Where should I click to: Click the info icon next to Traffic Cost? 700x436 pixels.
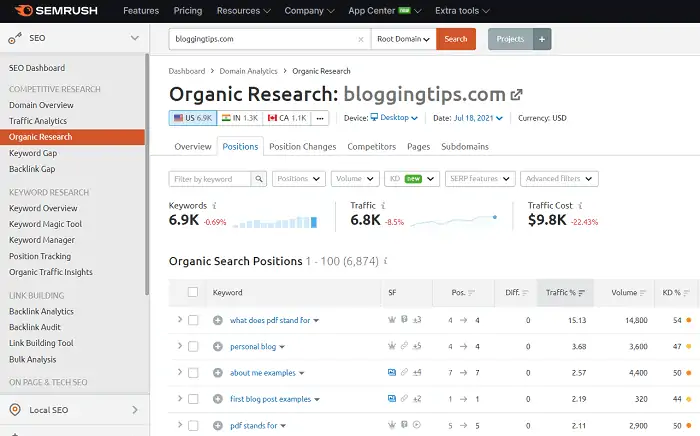[x=580, y=206]
